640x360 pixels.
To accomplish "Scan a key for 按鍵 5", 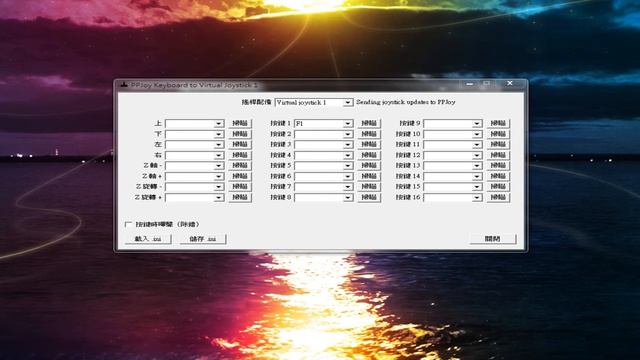I will tap(369, 165).
